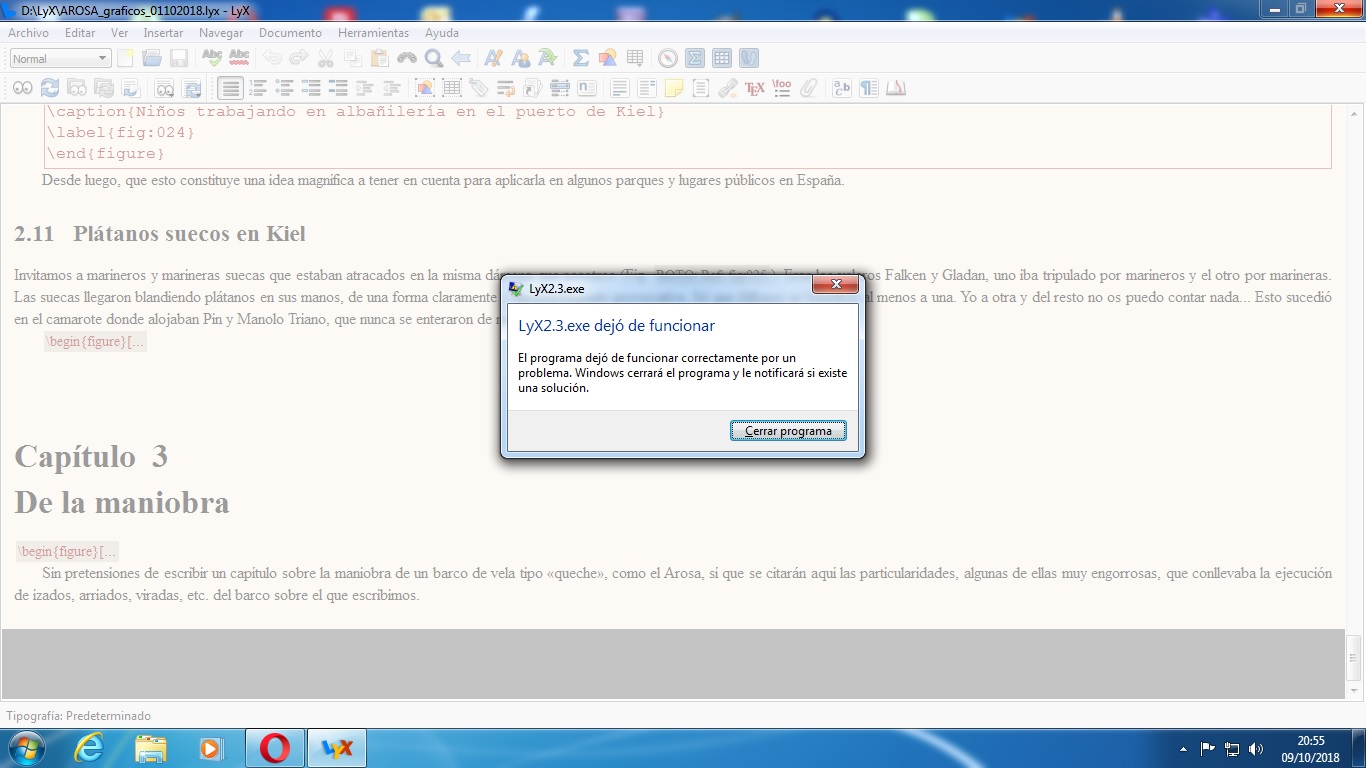Apply numbered list layout
The width and height of the screenshot is (1366, 768).
pyautogui.click(x=257, y=88)
